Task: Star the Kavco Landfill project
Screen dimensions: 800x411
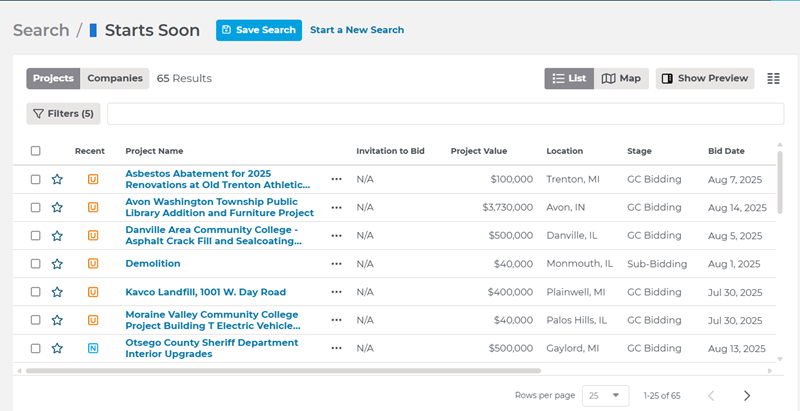Action: point(57,292)
